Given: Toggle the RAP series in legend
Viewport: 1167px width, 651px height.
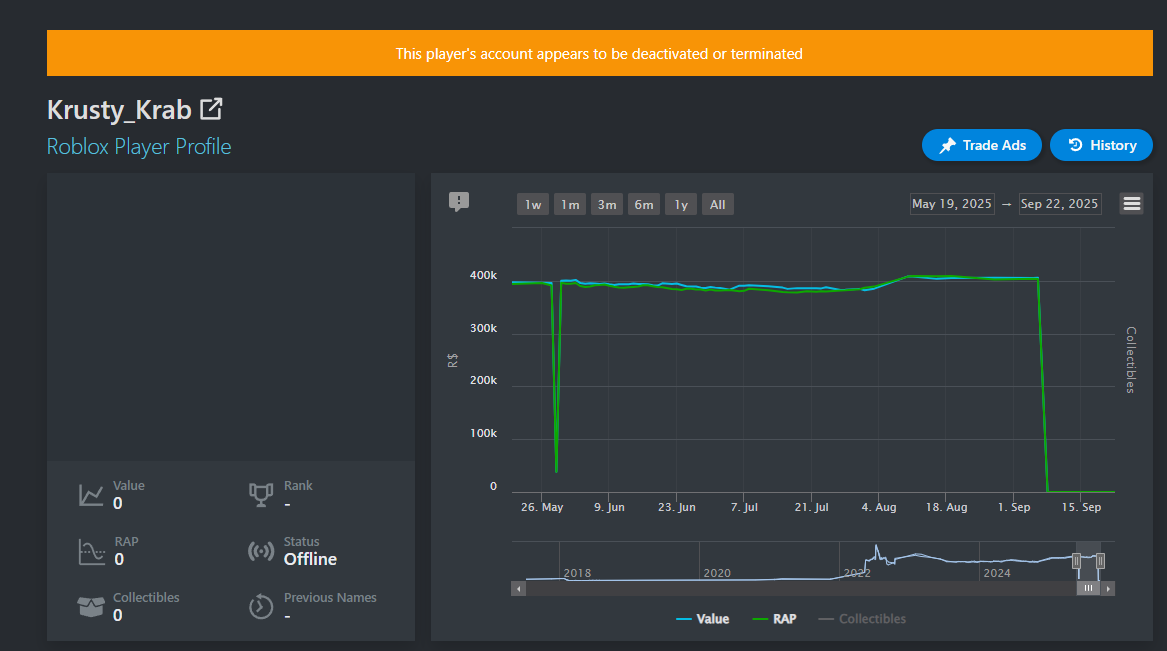Looking at the screenshot, I should pos(774,619).
